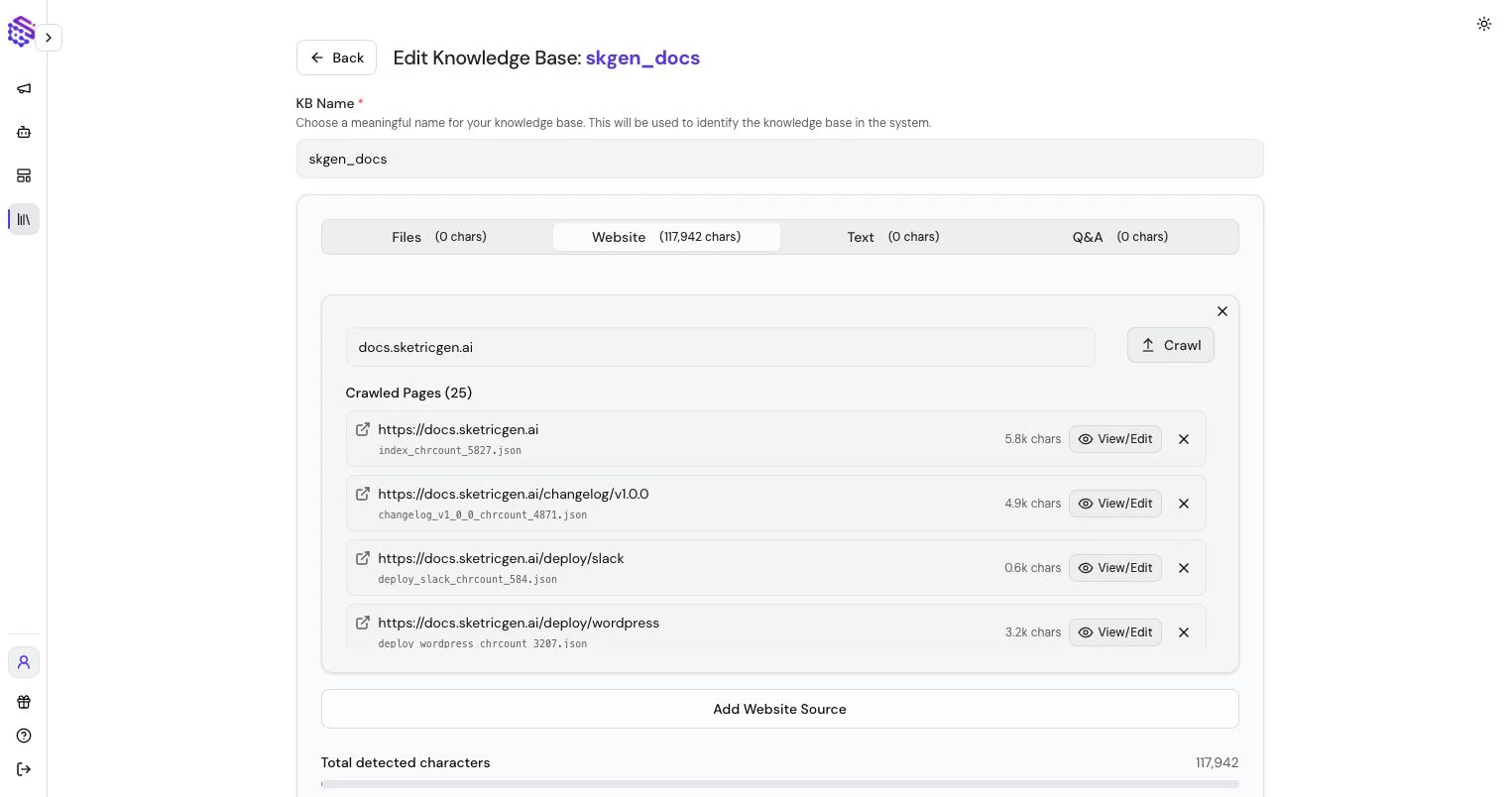Click the KB Name input field

779,159
